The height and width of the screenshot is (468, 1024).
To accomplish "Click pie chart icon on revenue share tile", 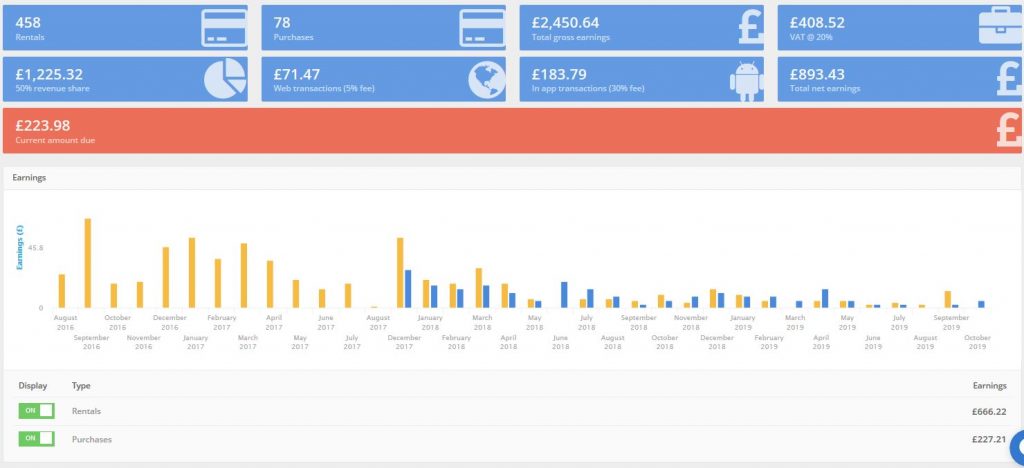I will tap(225, 80).
